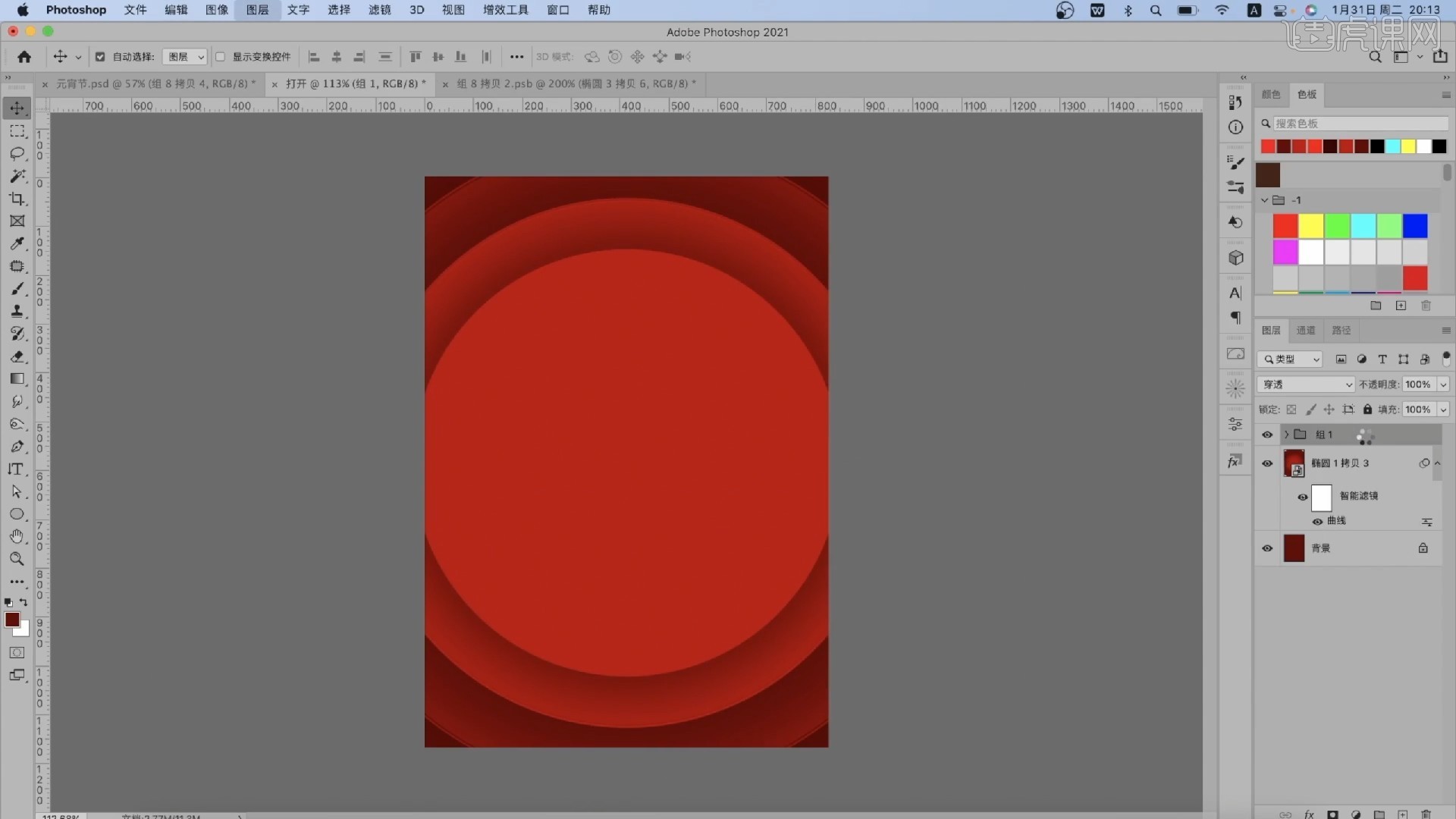Create new swatch group folder
1456x819 pixels.
pos(1376,306)
